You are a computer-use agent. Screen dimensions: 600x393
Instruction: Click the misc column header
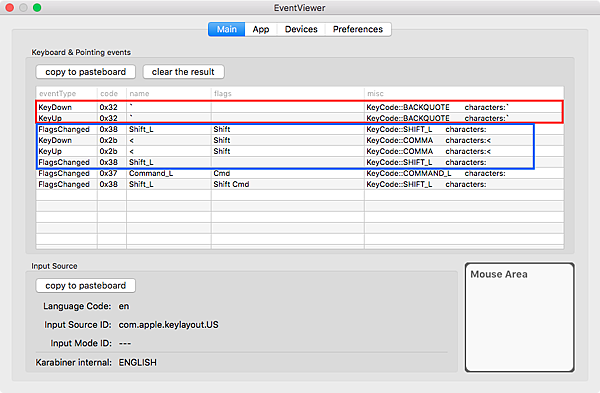[464, 93]
